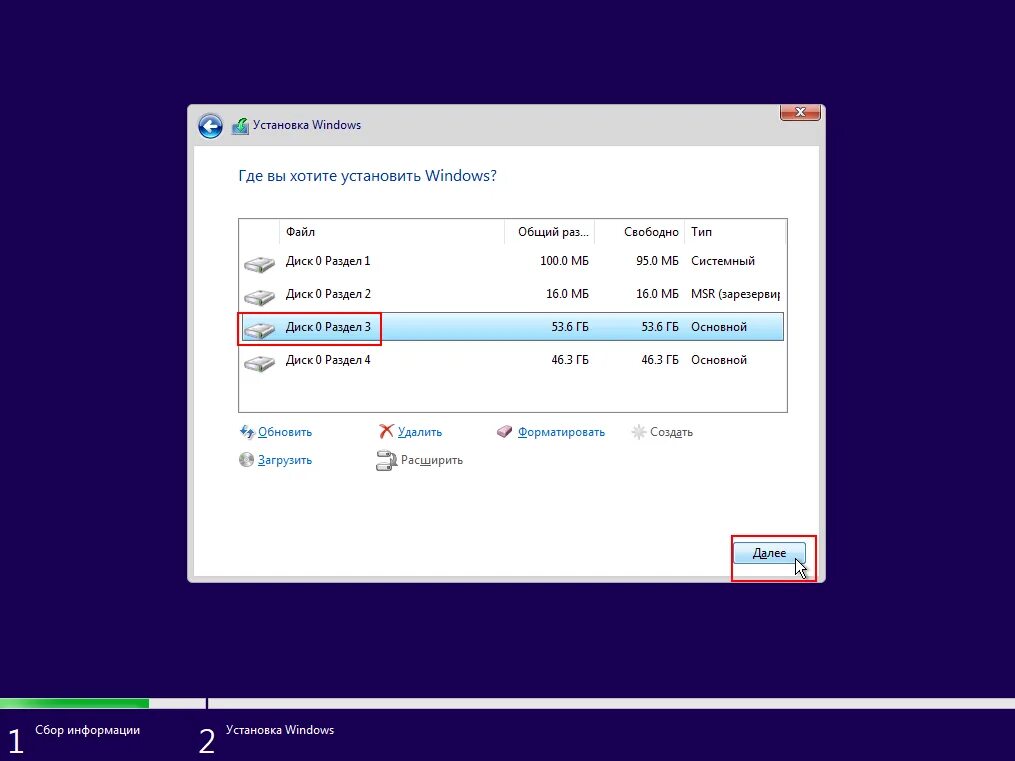Click the MSR (зарезервир type cell

pyautogui.click(x=735, y=294)
